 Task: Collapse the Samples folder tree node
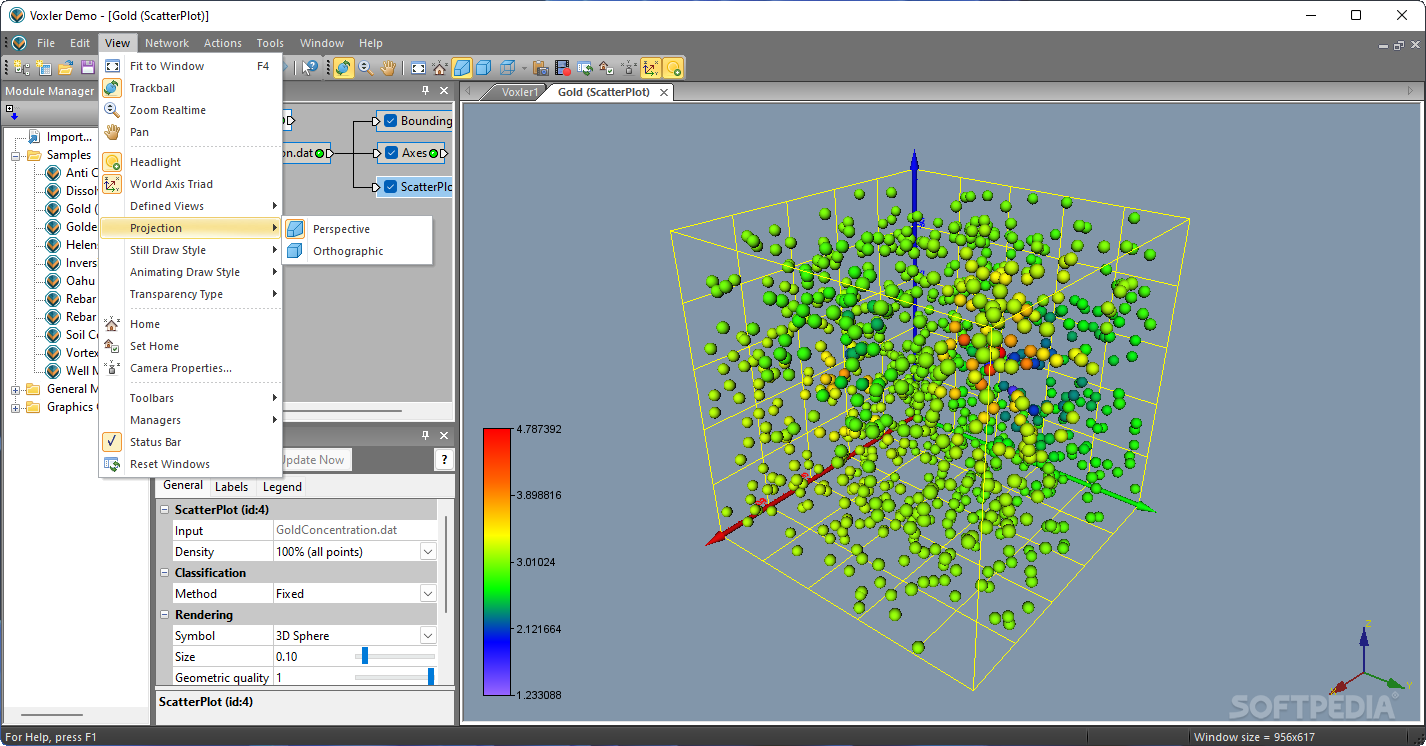pos(16,156)
